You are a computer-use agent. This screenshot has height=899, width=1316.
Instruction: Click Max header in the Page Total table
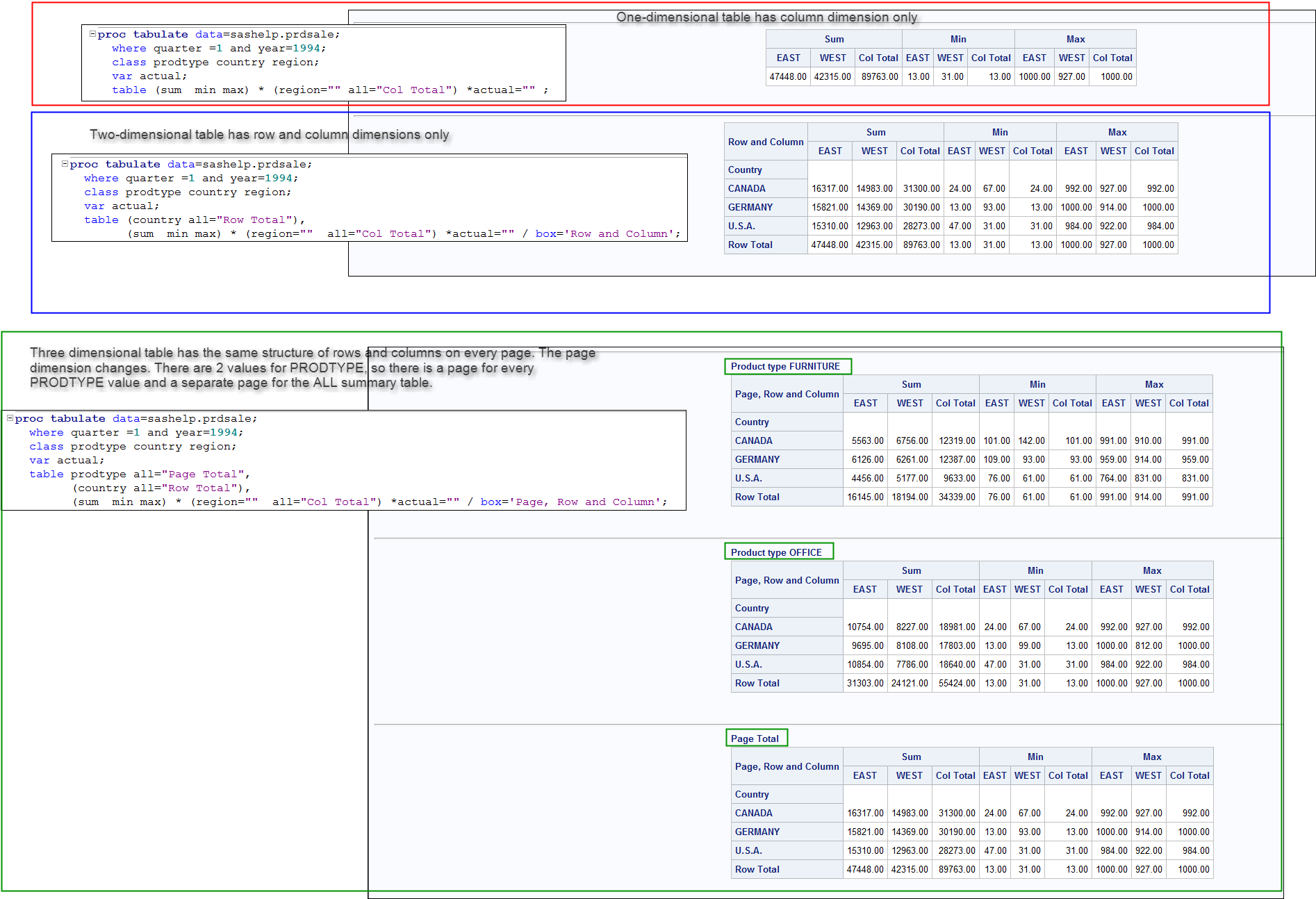[x=1152, y=757]
